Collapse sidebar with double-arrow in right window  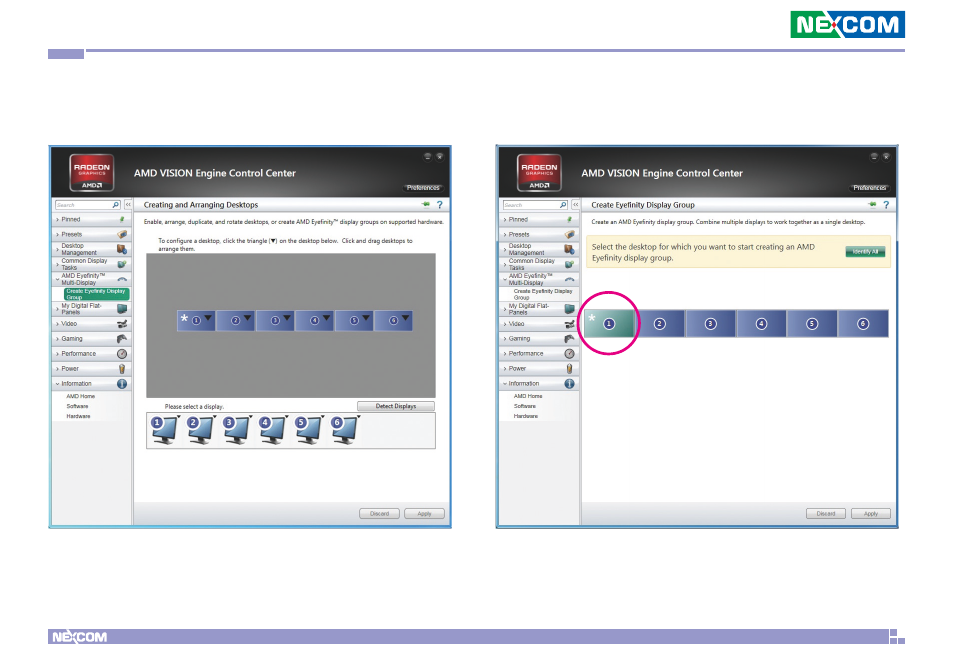click(576, 205)
